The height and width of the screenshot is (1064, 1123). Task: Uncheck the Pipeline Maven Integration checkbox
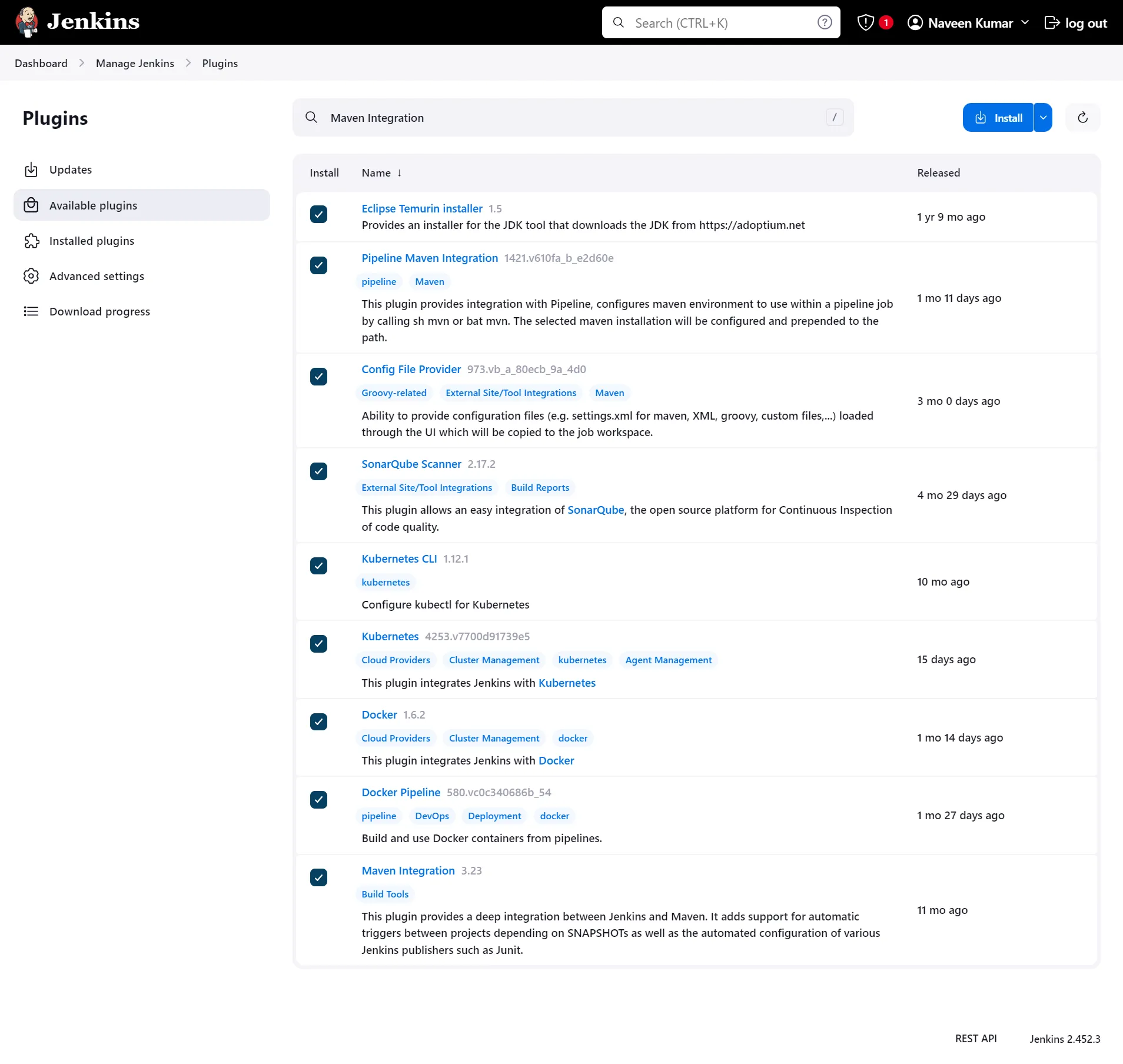pos(318,265)
